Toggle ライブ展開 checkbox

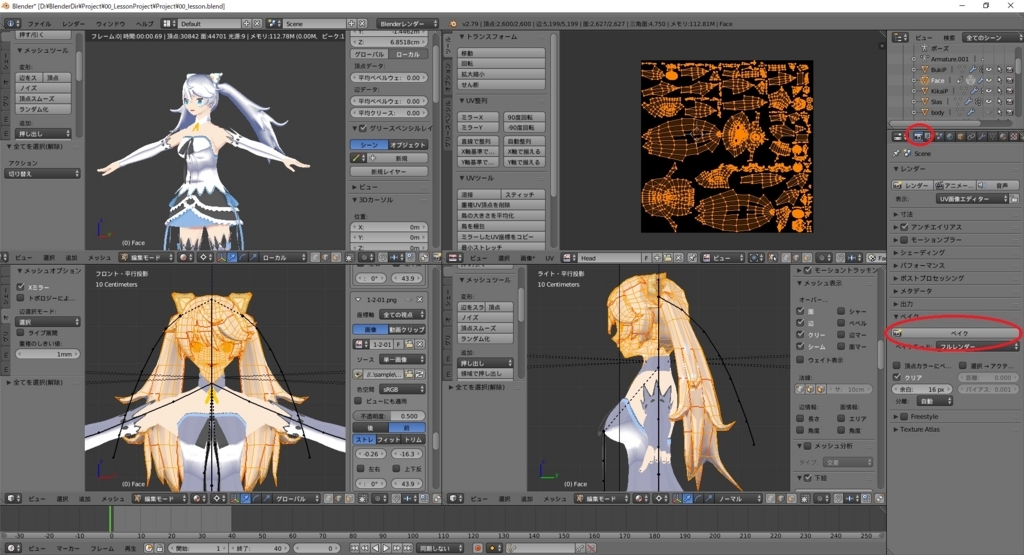[x=21, y=332]
